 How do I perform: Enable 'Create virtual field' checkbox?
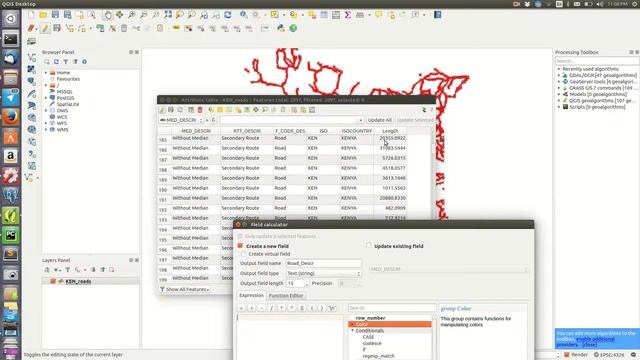244,254
